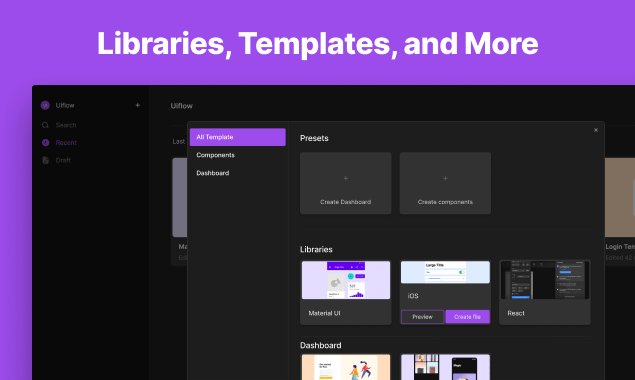Click the iOS label on the card
This screenshot has width=635, height=380.
[413, 296]
